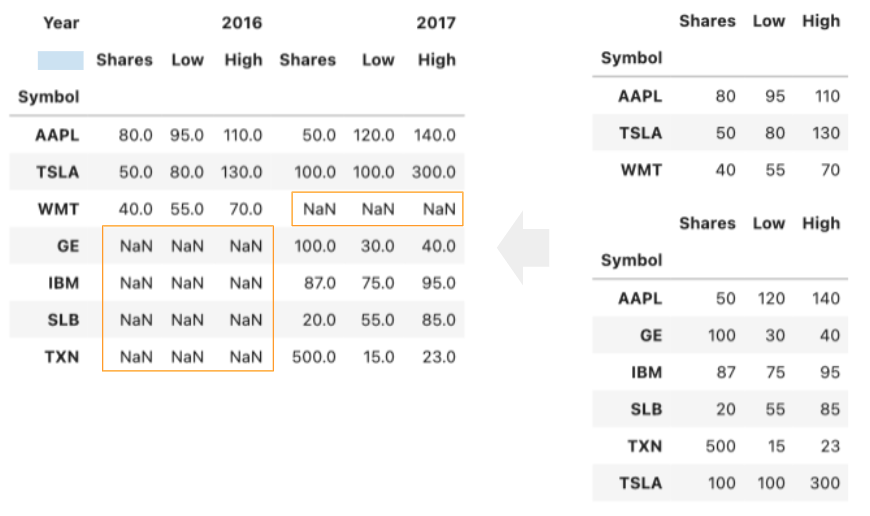
Task: Click the Shares header of top-right table
Action: click(707, 21)
